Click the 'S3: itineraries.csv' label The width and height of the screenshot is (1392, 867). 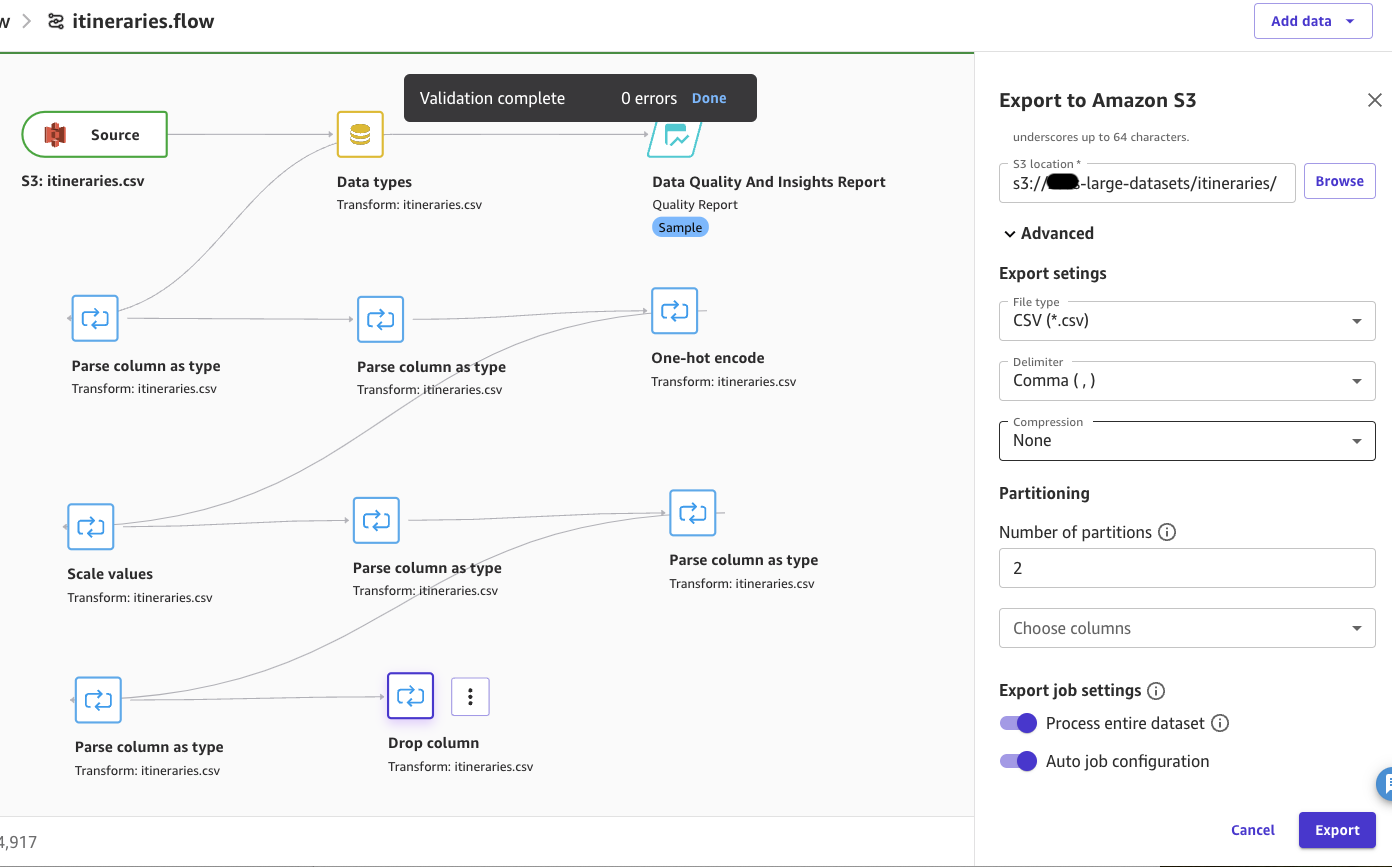(x=83, y=182)
